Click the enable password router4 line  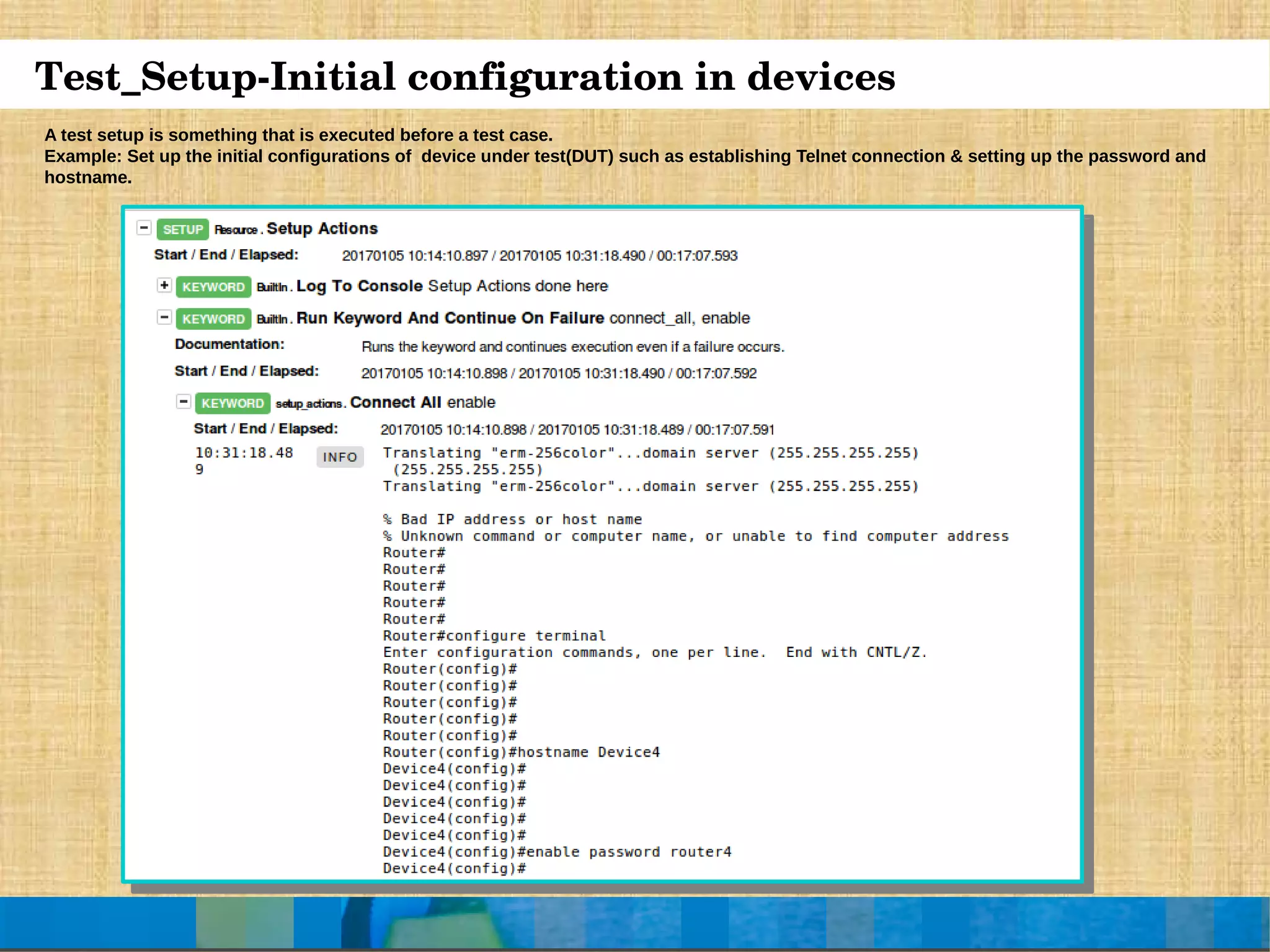557,852
